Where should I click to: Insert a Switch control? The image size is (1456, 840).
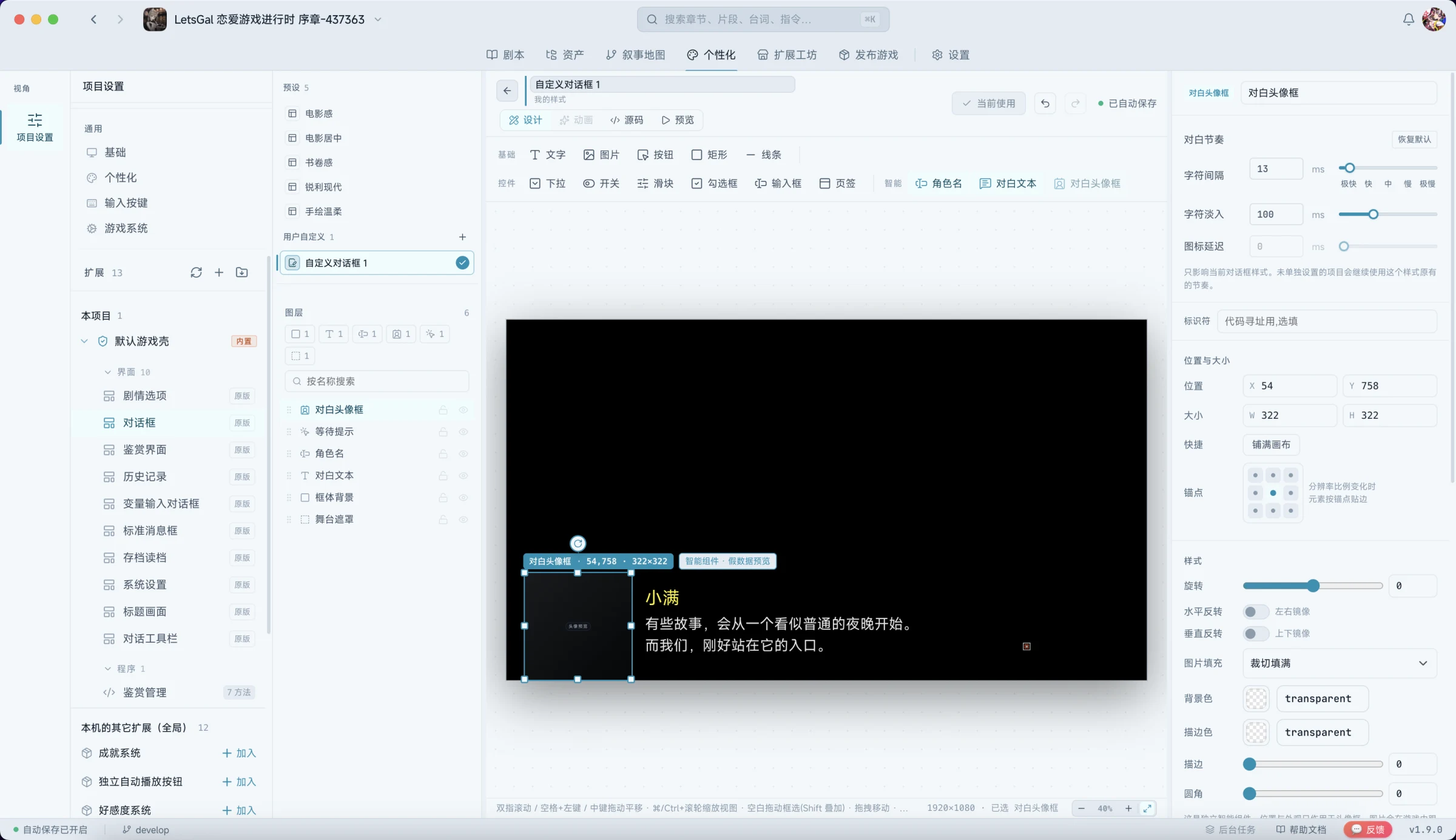(x=601, y=183)
